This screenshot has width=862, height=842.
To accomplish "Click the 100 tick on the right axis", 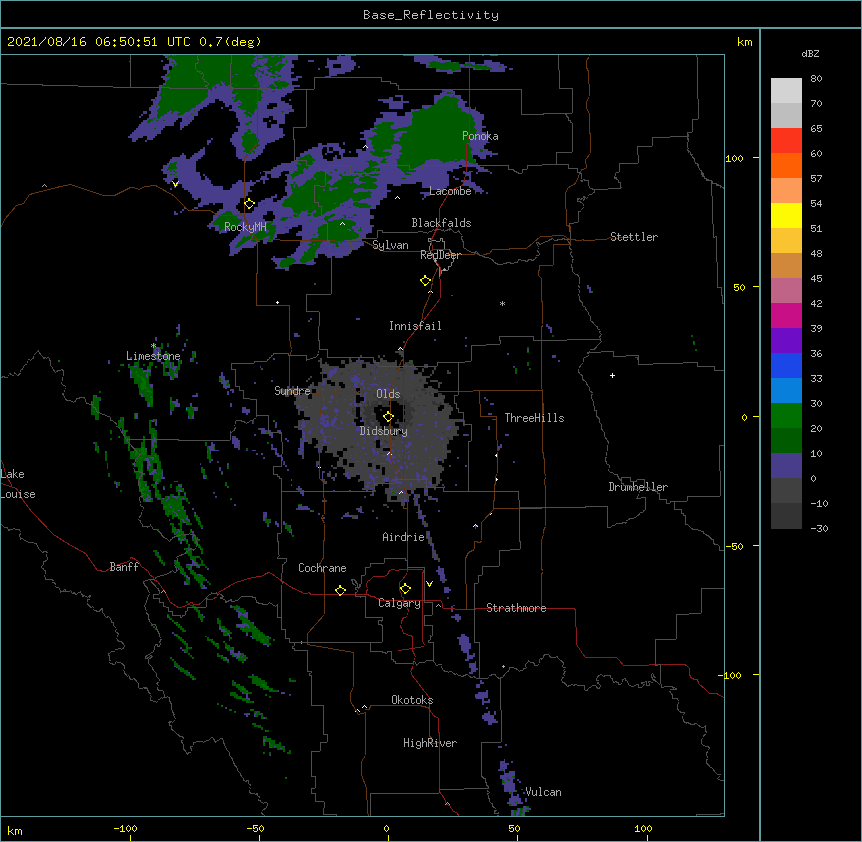I will click(x=734, y=158).
